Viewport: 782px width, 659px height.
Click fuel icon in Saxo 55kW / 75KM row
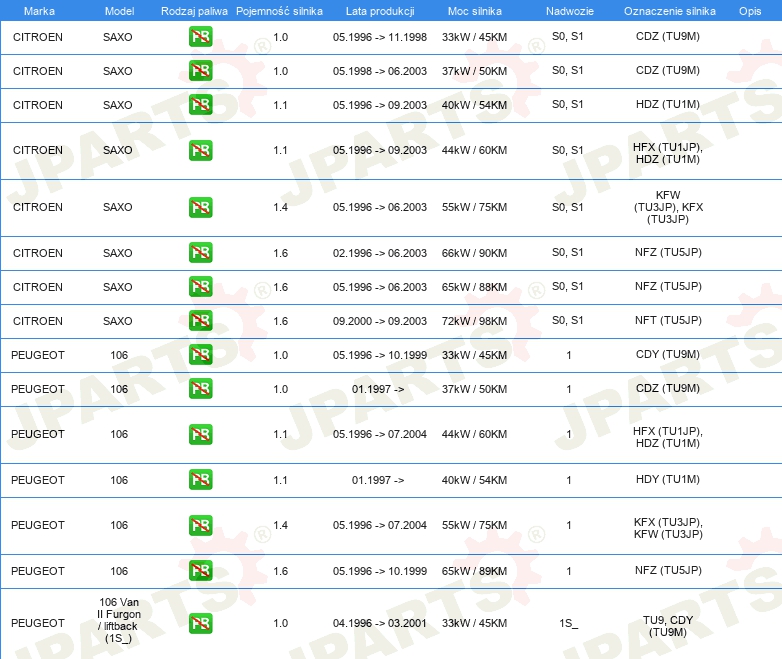tap(200, 208)
